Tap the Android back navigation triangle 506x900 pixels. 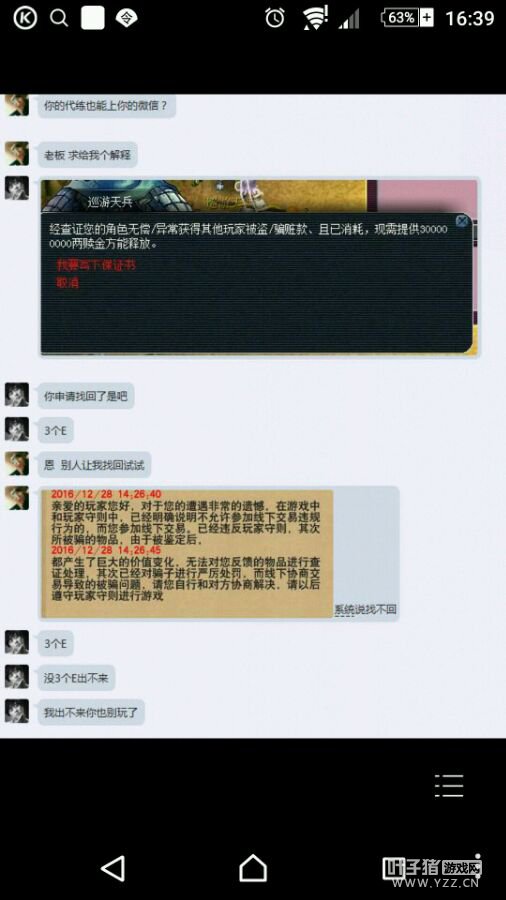tap(114, 868)
